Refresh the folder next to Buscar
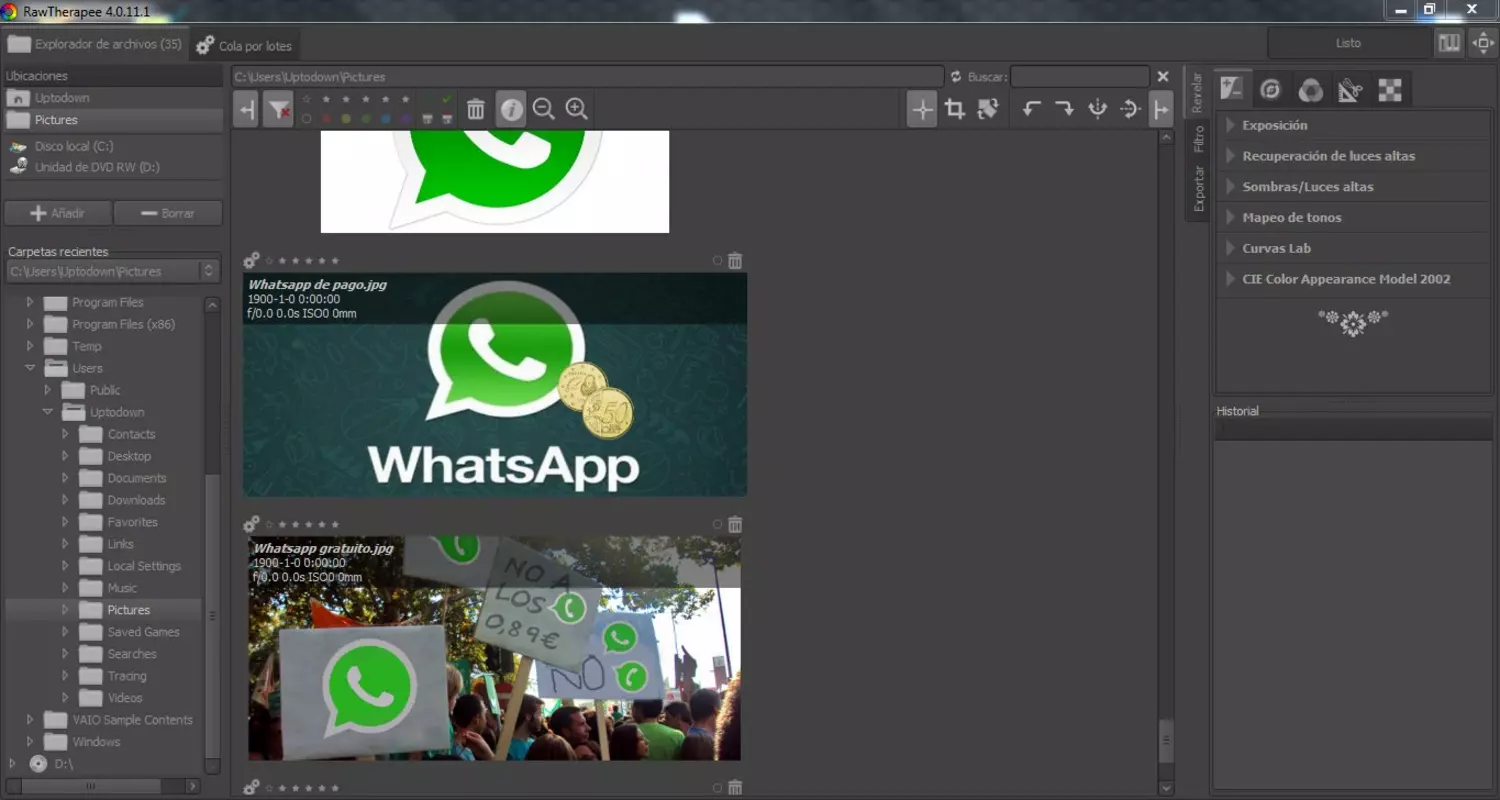 [x=956, y=77]
